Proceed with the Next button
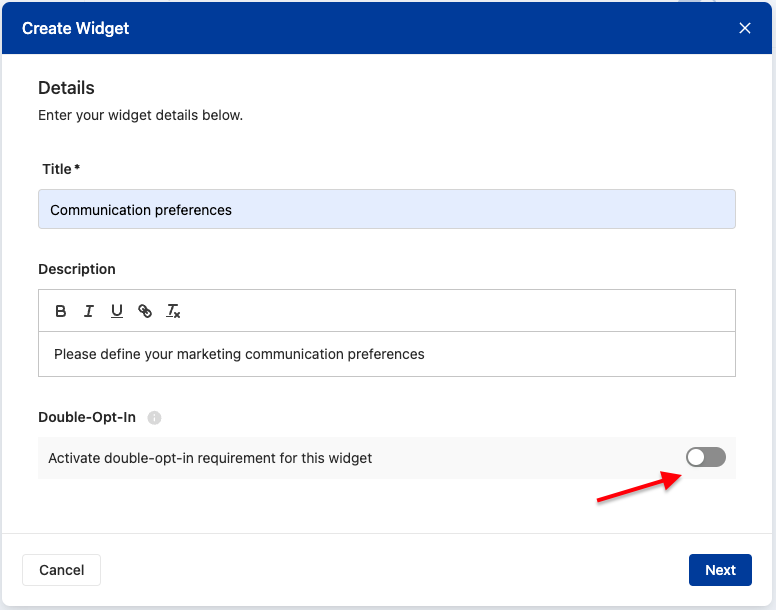 coord(720,570)
